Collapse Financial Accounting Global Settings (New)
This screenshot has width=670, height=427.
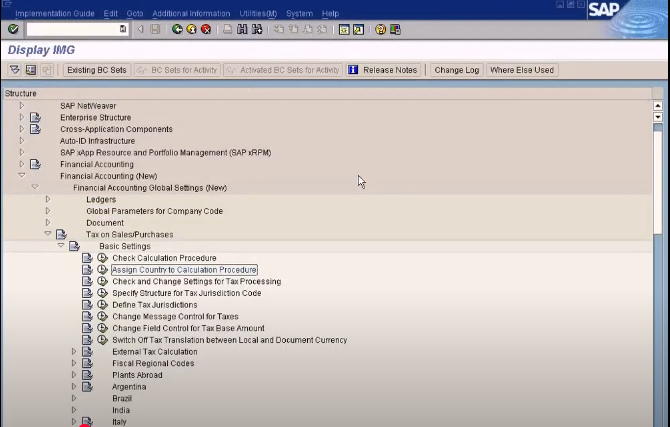(x=35, y=187)
